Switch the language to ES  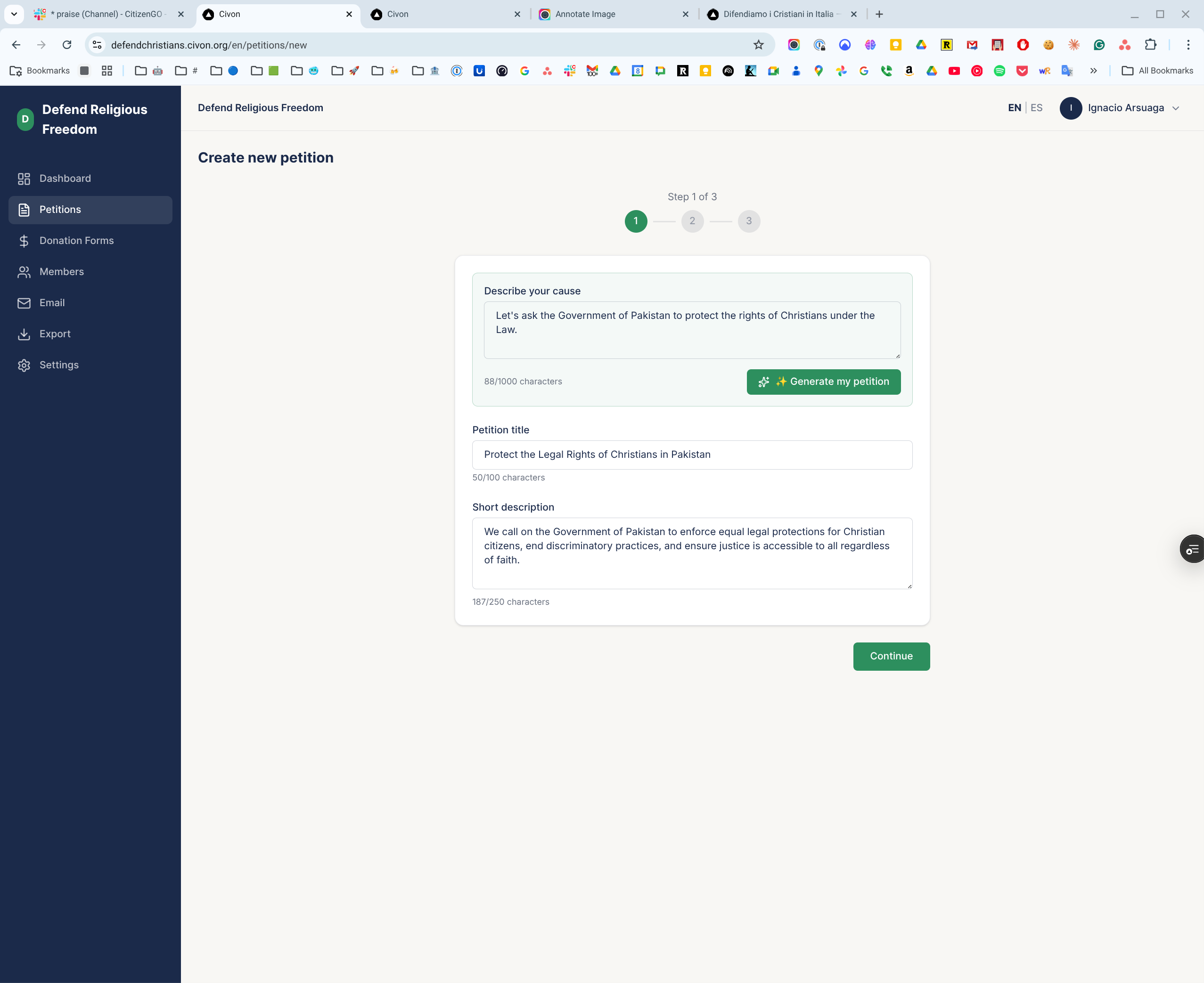coord(1036,107)
